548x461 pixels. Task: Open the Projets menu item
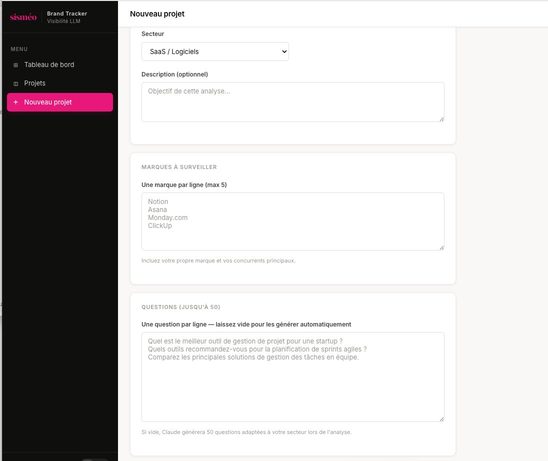tap(60, 83)
